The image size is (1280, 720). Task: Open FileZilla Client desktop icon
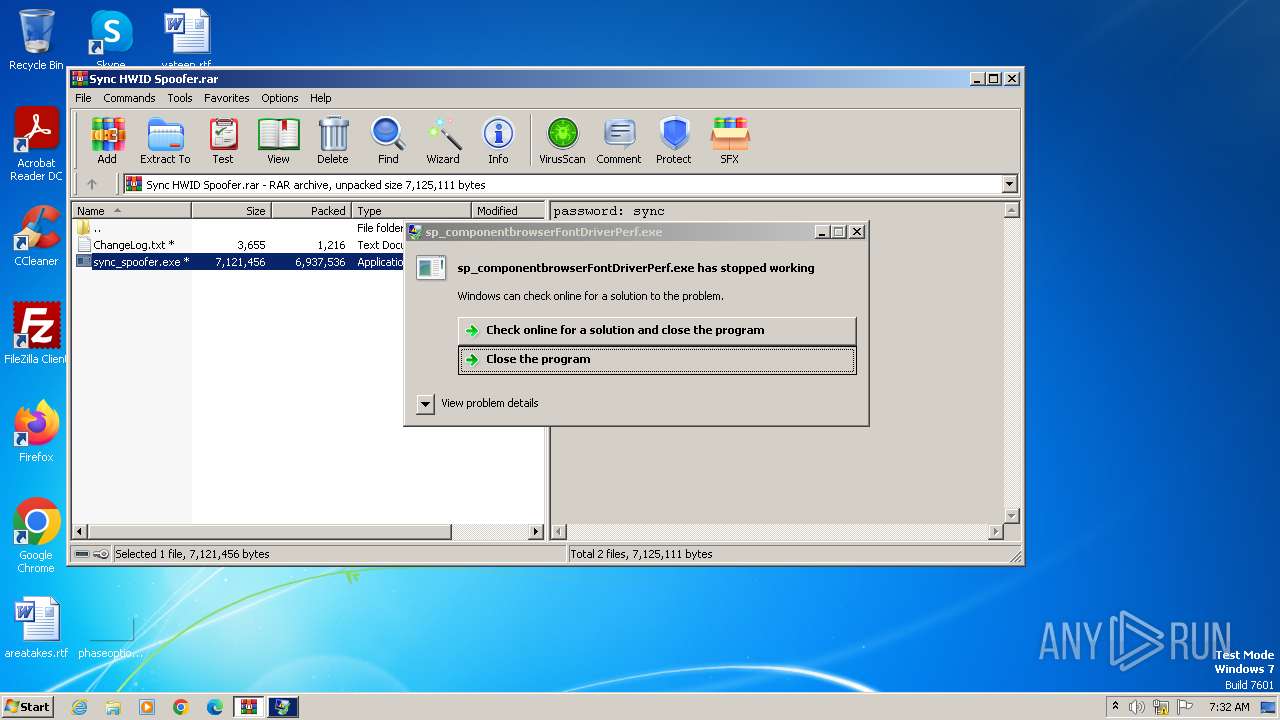(x=36, y=334)
